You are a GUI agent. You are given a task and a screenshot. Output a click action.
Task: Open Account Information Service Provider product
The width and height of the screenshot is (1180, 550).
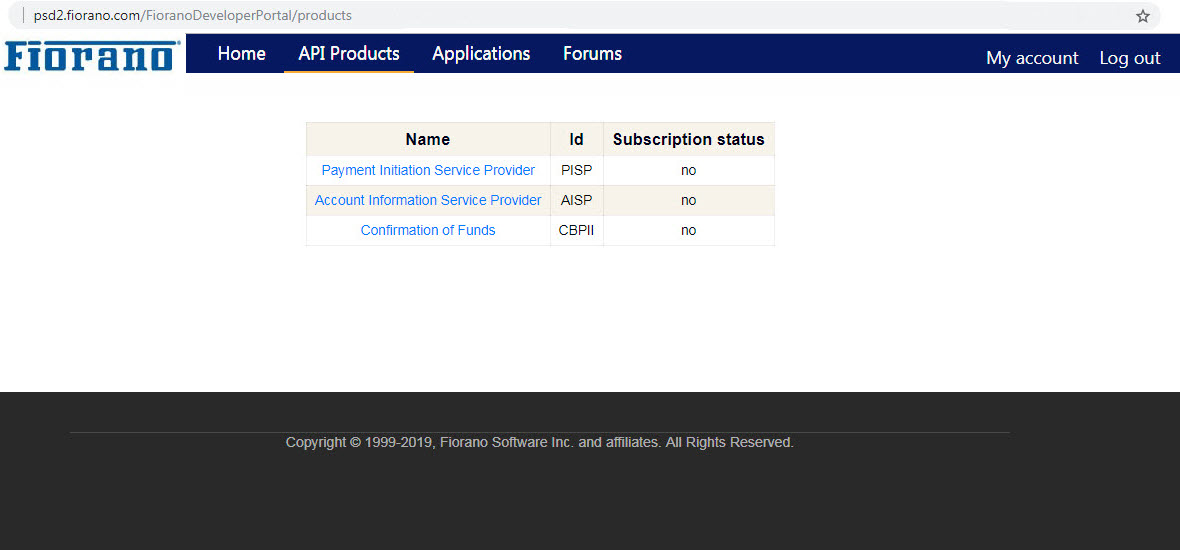pyautogui.click(x=427, y=200)
